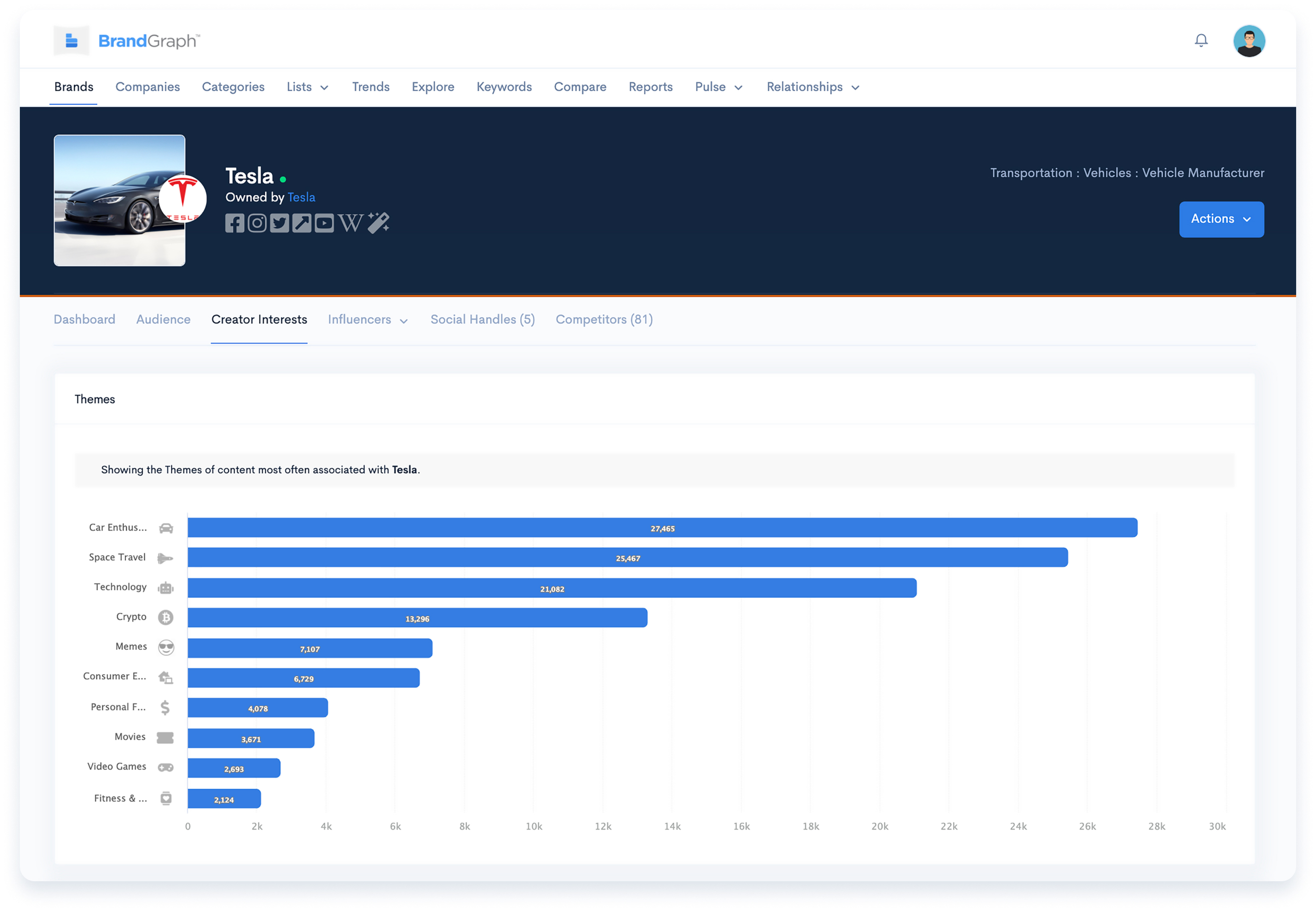Expand the Pulse dropdown menu
1316x911 pixels.
pos(718,87)
